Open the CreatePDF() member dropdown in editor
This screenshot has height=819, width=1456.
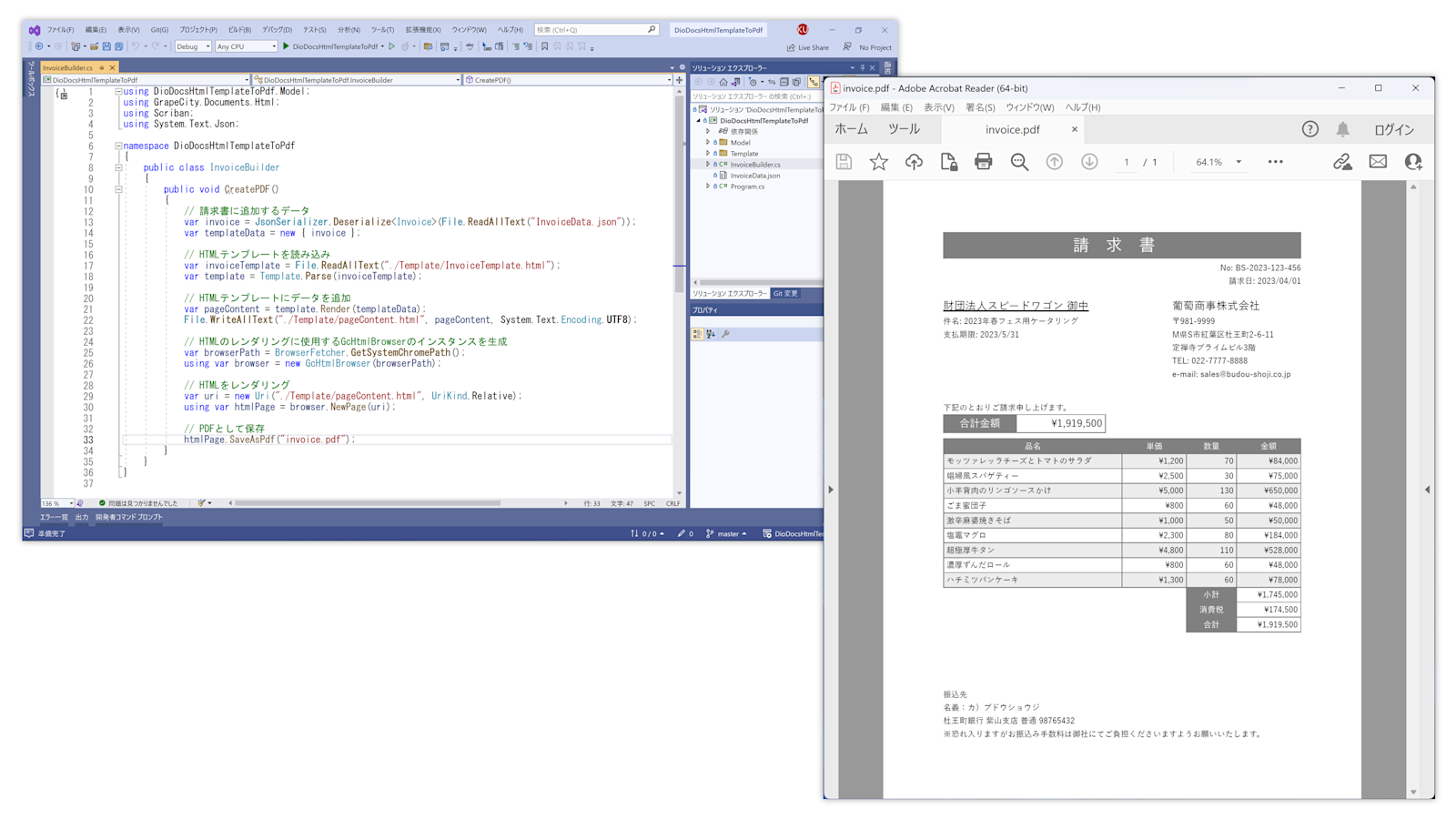coord(568,80)
